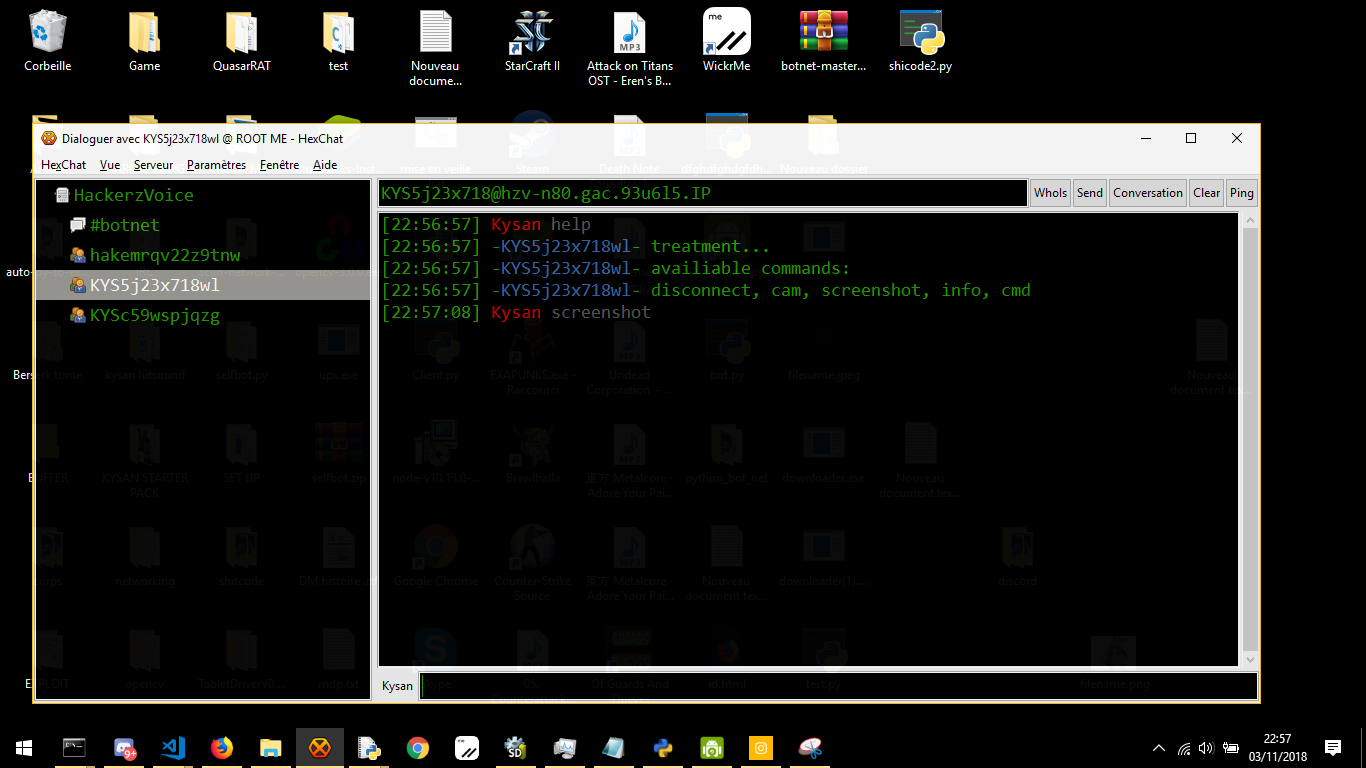Open the KYSc59wspjqzg conversation
1366x768 pixels.
[x=154, y=315]
